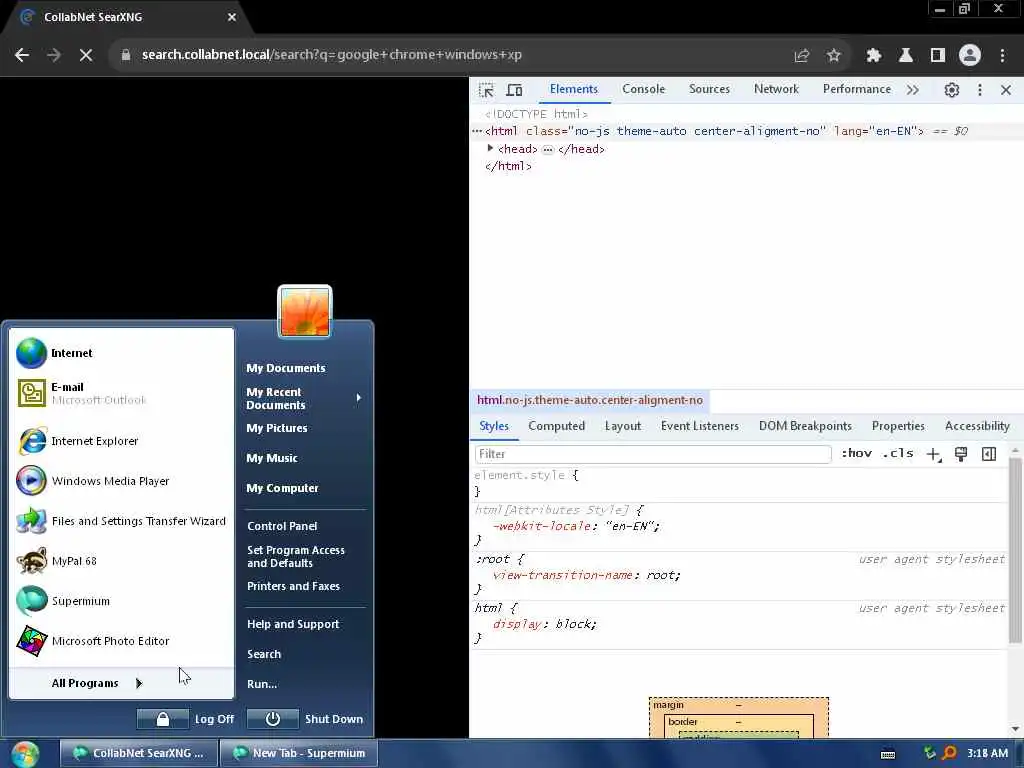Click the styles Filter input field
The image size is (1024, 768).
point(653,454)
